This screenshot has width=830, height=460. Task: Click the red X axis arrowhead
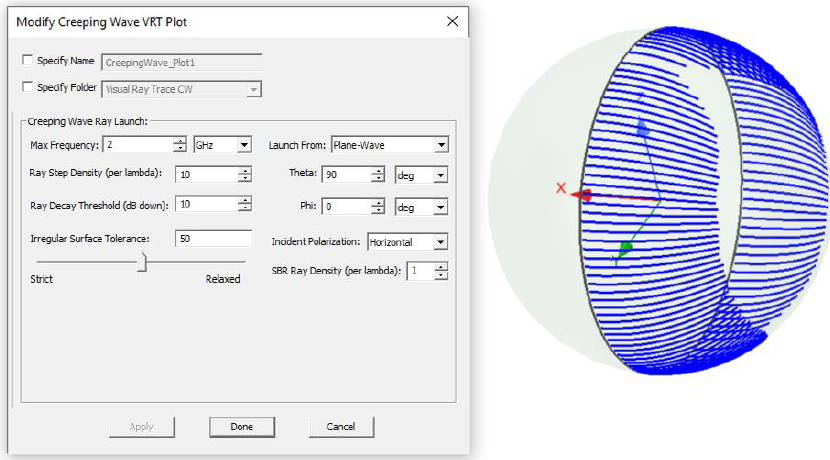coord(581,195)
